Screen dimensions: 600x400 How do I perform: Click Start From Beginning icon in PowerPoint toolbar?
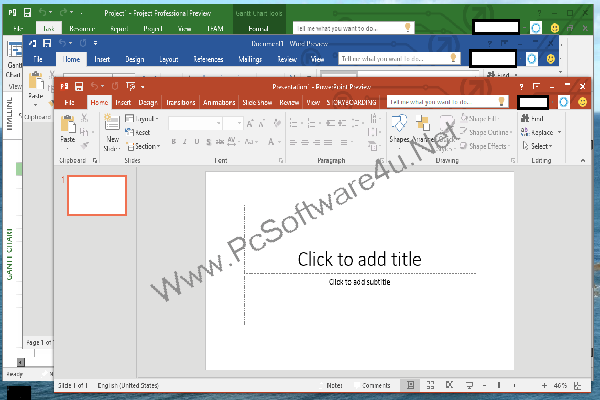point(130,87)
